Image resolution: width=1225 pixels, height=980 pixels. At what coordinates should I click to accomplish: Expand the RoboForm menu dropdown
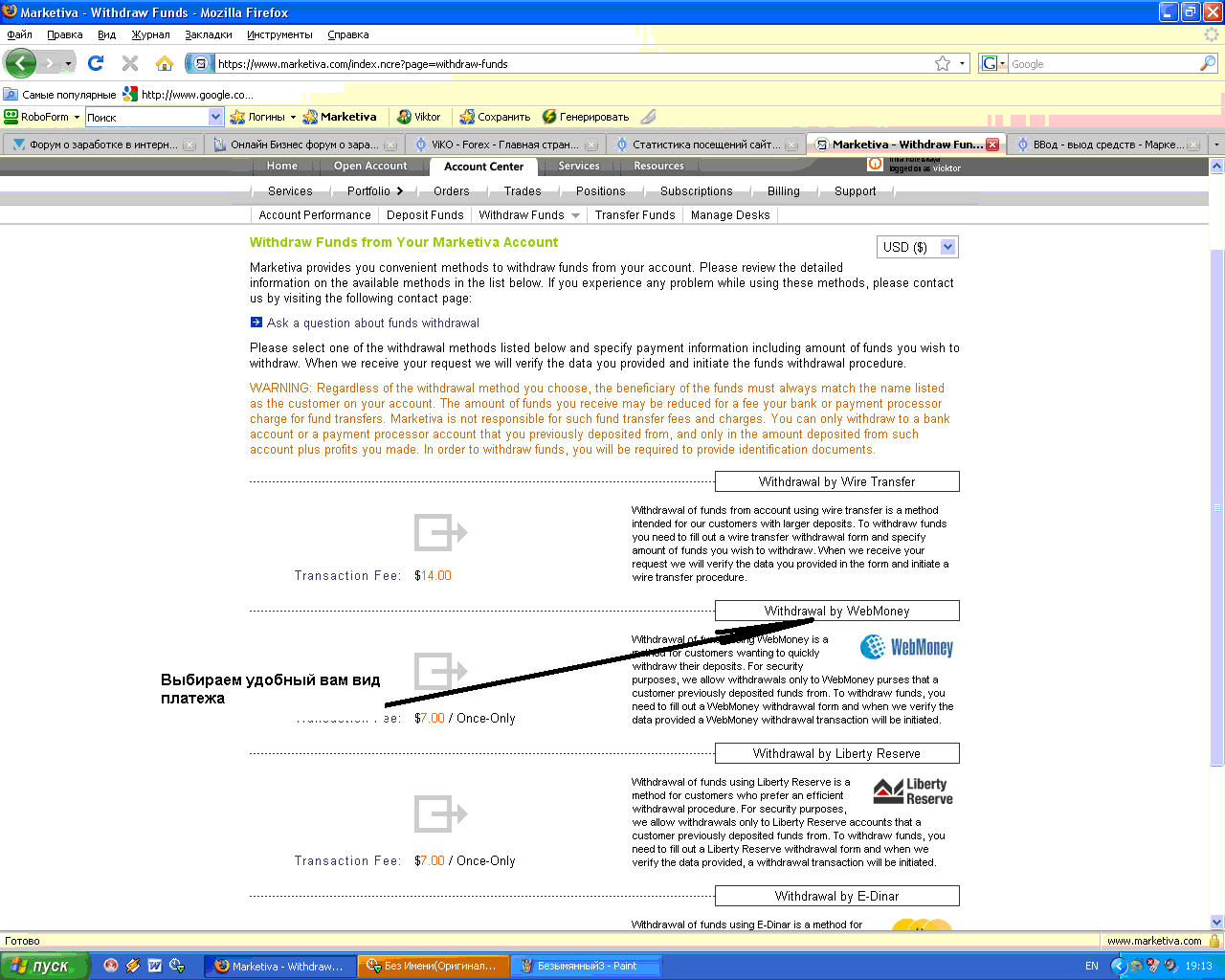77,117
